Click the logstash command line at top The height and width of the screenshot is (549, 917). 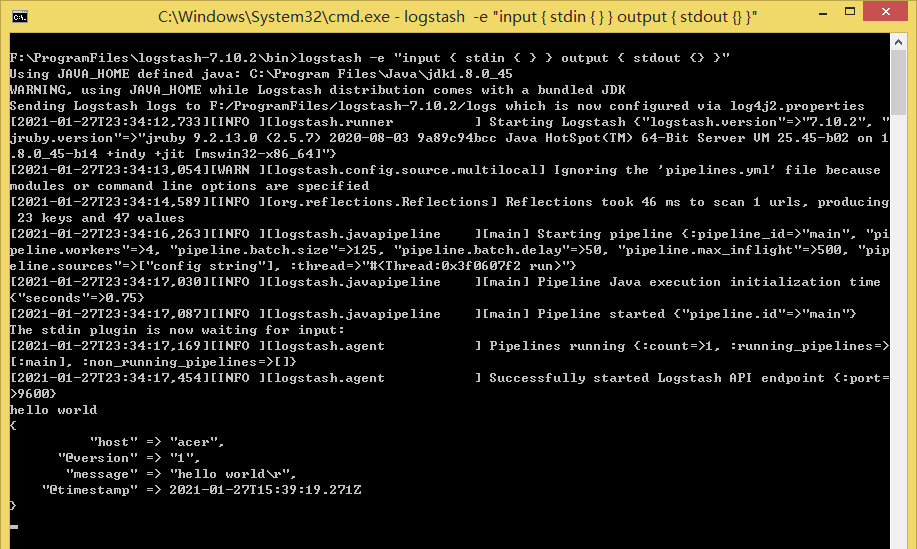pyautogui.click(x=370, y=58)
